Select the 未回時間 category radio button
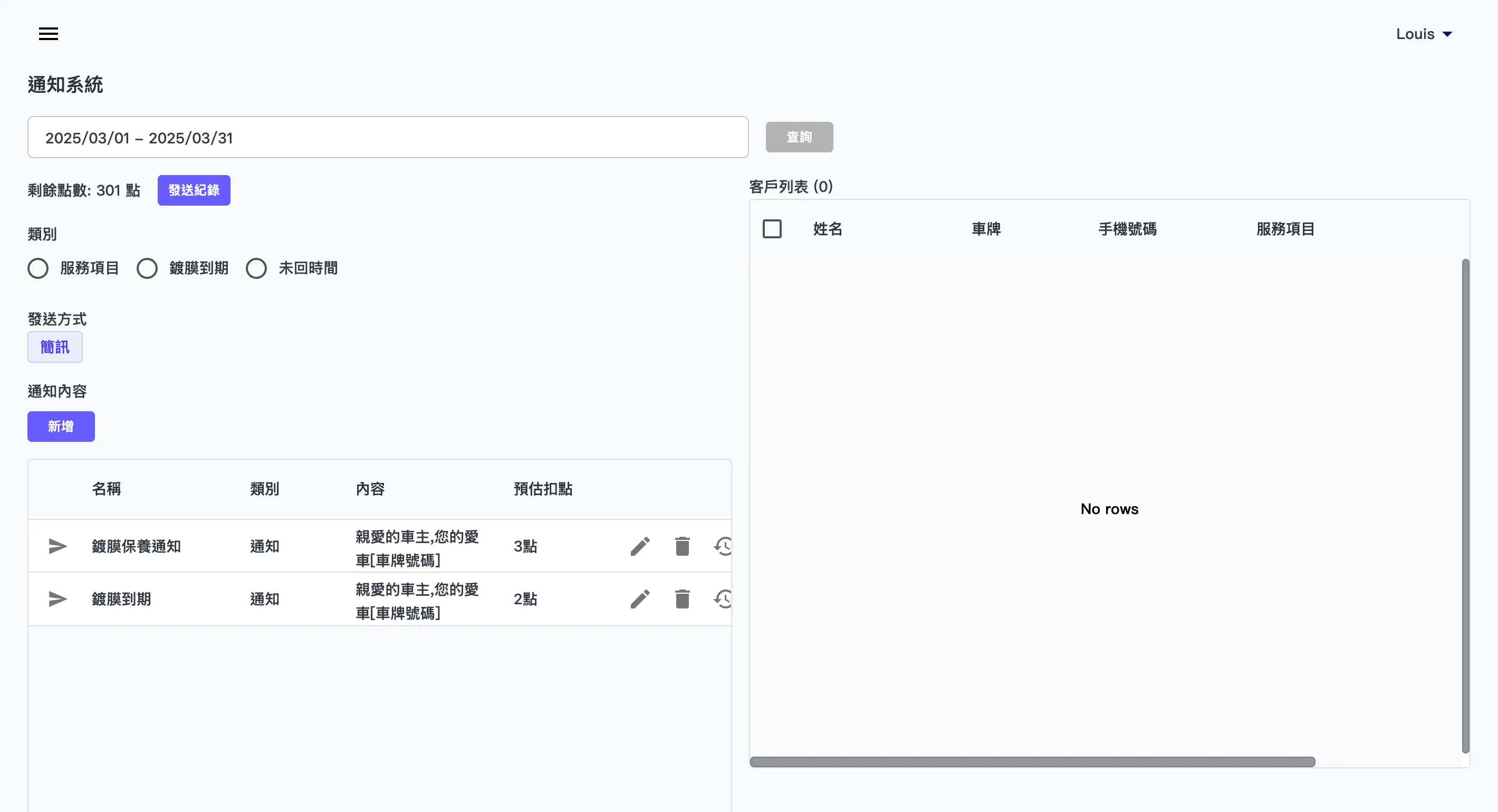The image size is (1498, 812). point(256,268)
